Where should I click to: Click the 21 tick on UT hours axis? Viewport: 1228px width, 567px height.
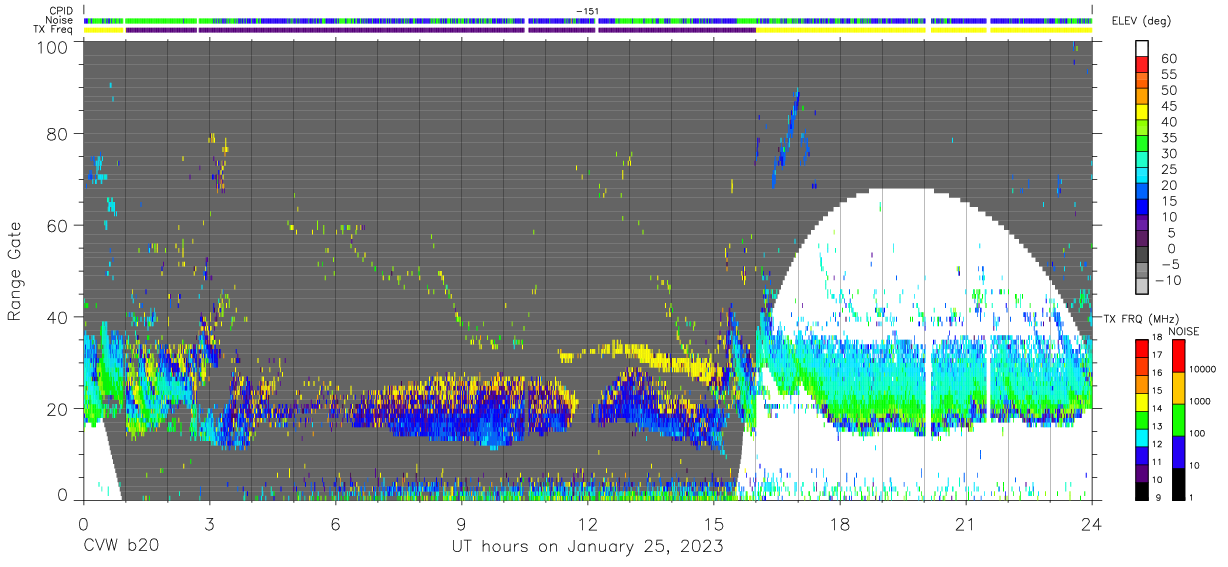[966, 523]
